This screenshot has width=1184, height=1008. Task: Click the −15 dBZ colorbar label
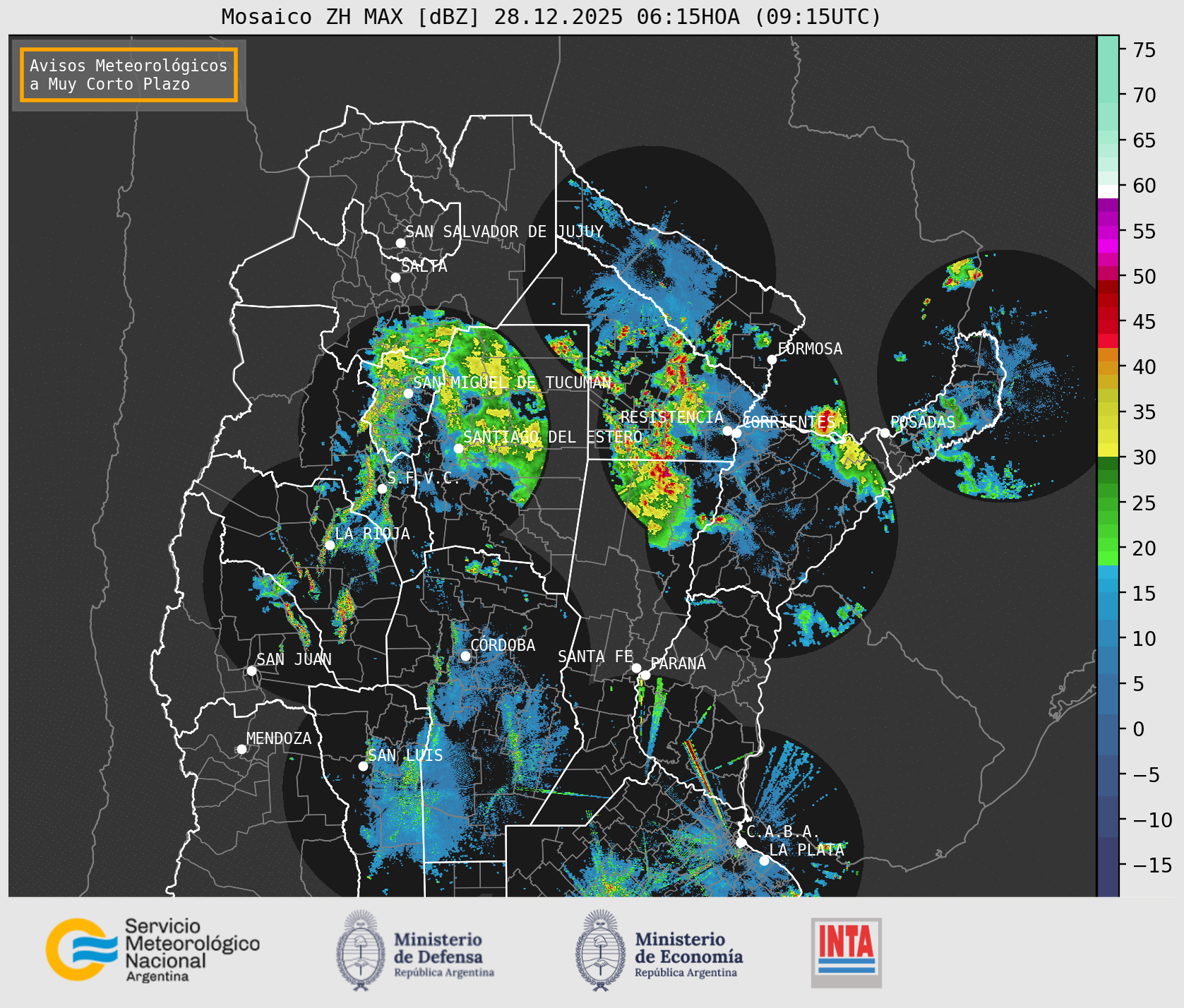pyautogui.click(x=1152, y=865)
